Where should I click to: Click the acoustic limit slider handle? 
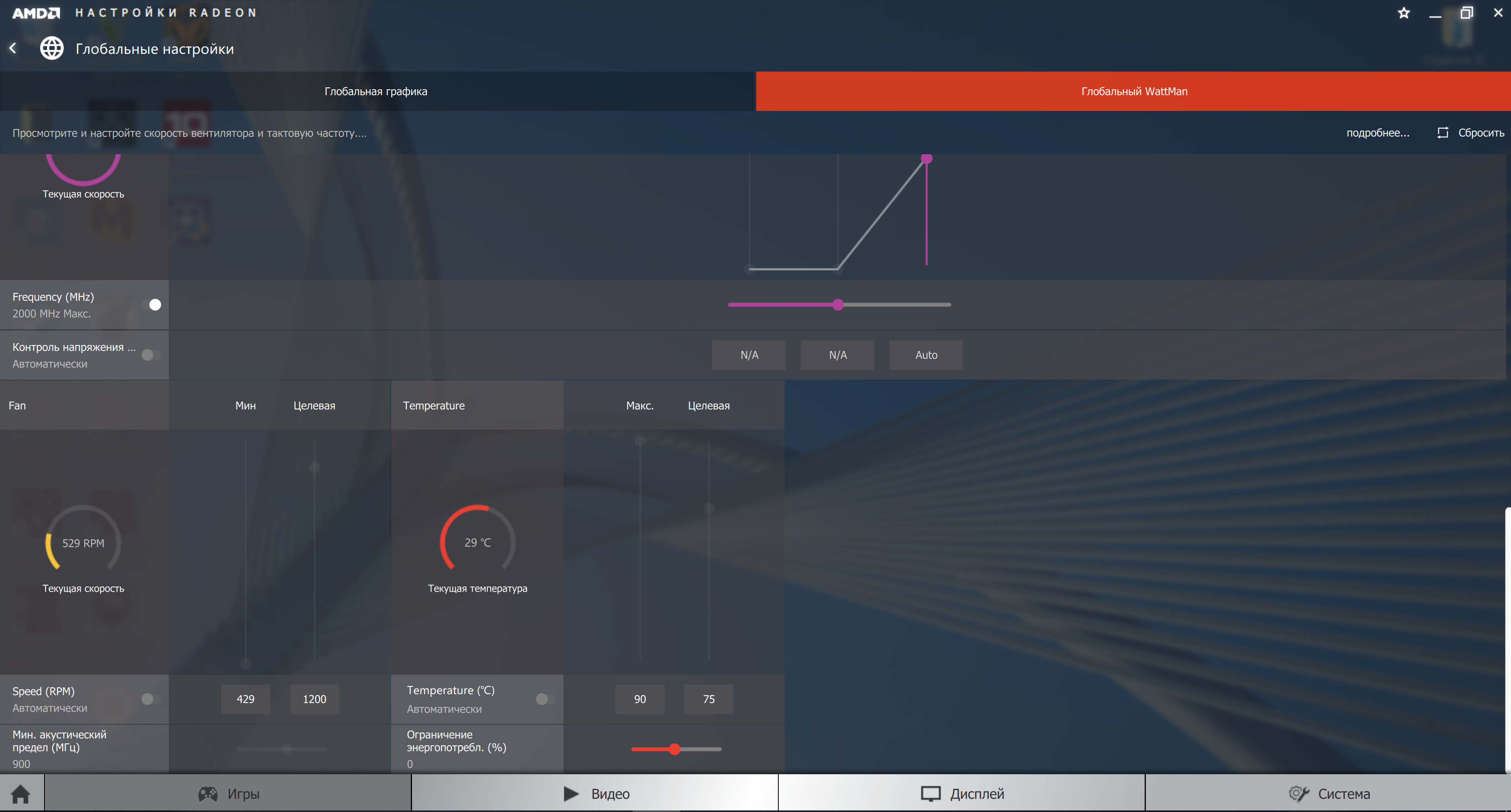point(286,749)
